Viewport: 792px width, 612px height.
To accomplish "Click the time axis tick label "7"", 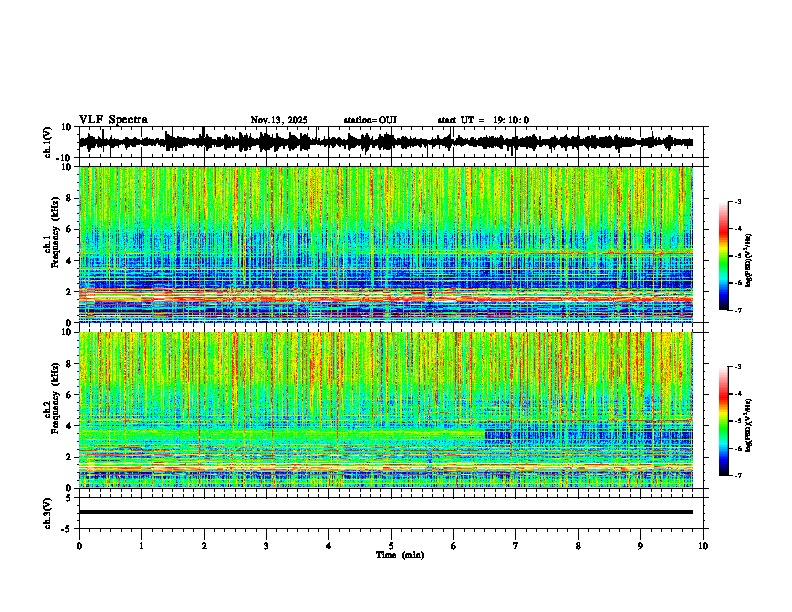I will (x=516, y=546).
